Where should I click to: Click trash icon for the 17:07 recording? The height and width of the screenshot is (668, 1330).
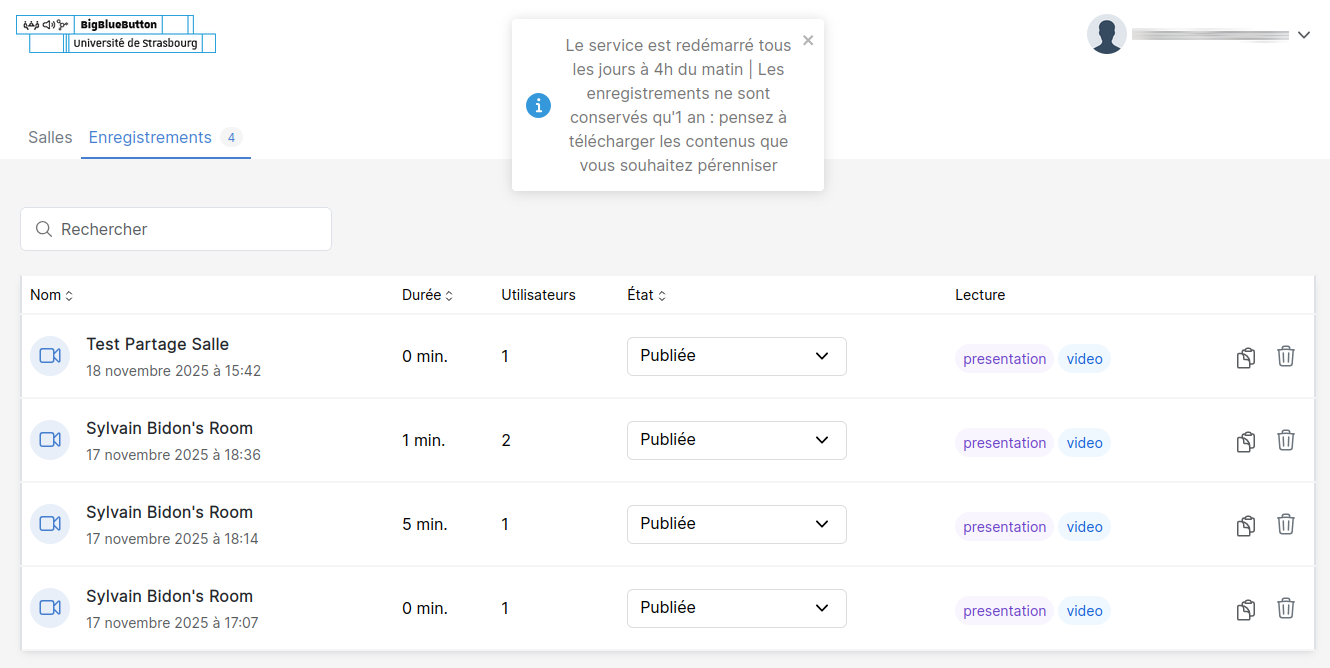coord(1286,608)
